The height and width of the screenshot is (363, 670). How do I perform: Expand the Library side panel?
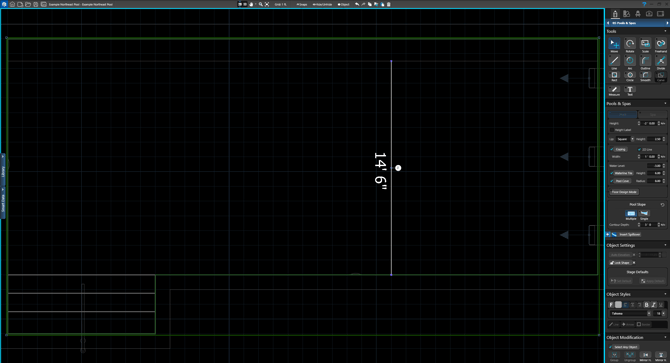point(3,170)
